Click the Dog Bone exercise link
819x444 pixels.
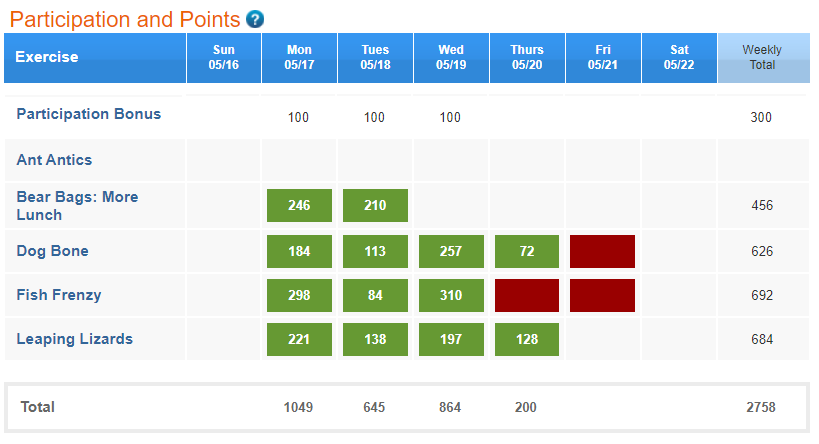tap(52, 251)
